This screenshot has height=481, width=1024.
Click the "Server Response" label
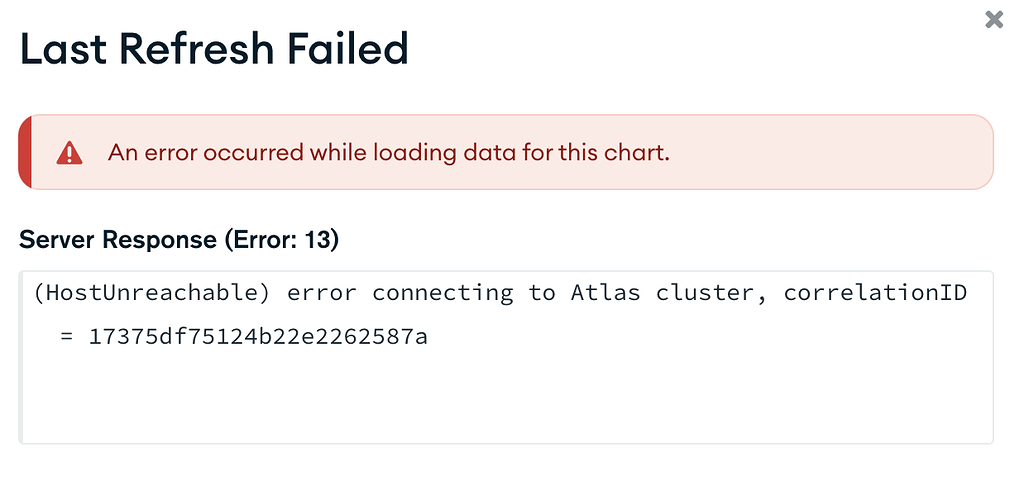(118, 240)
